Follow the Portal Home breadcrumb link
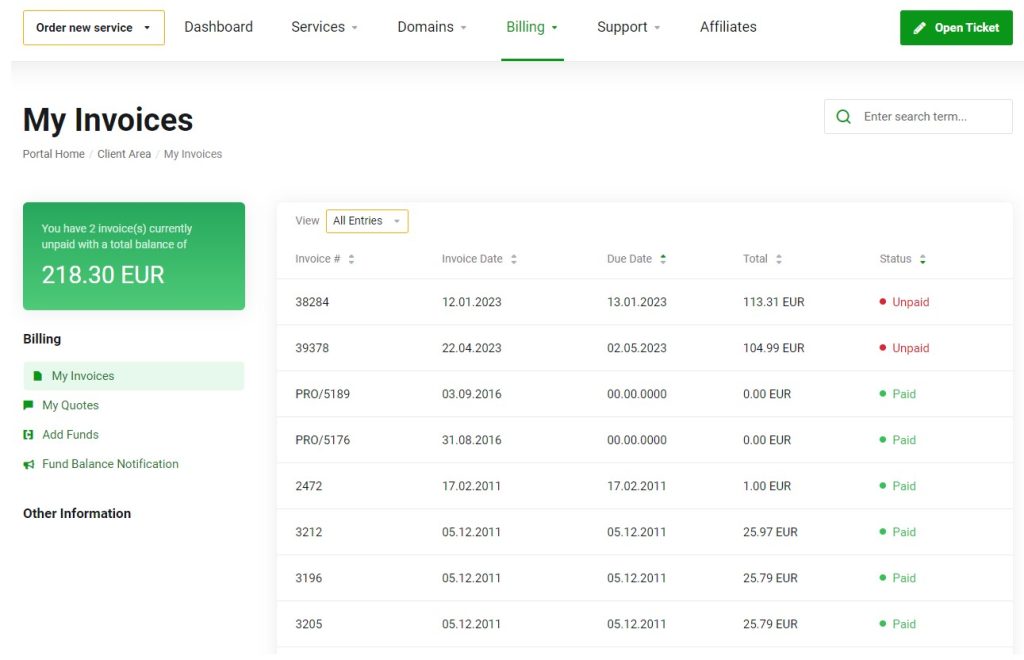1024x660 pixels. (x=53, y=153)
